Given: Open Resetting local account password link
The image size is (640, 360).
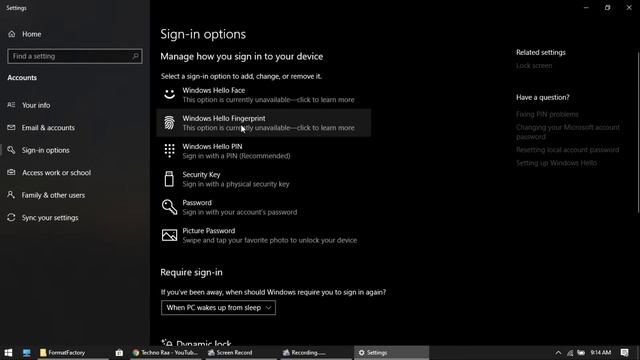Looking at the screenshot, I should [567, 150].
